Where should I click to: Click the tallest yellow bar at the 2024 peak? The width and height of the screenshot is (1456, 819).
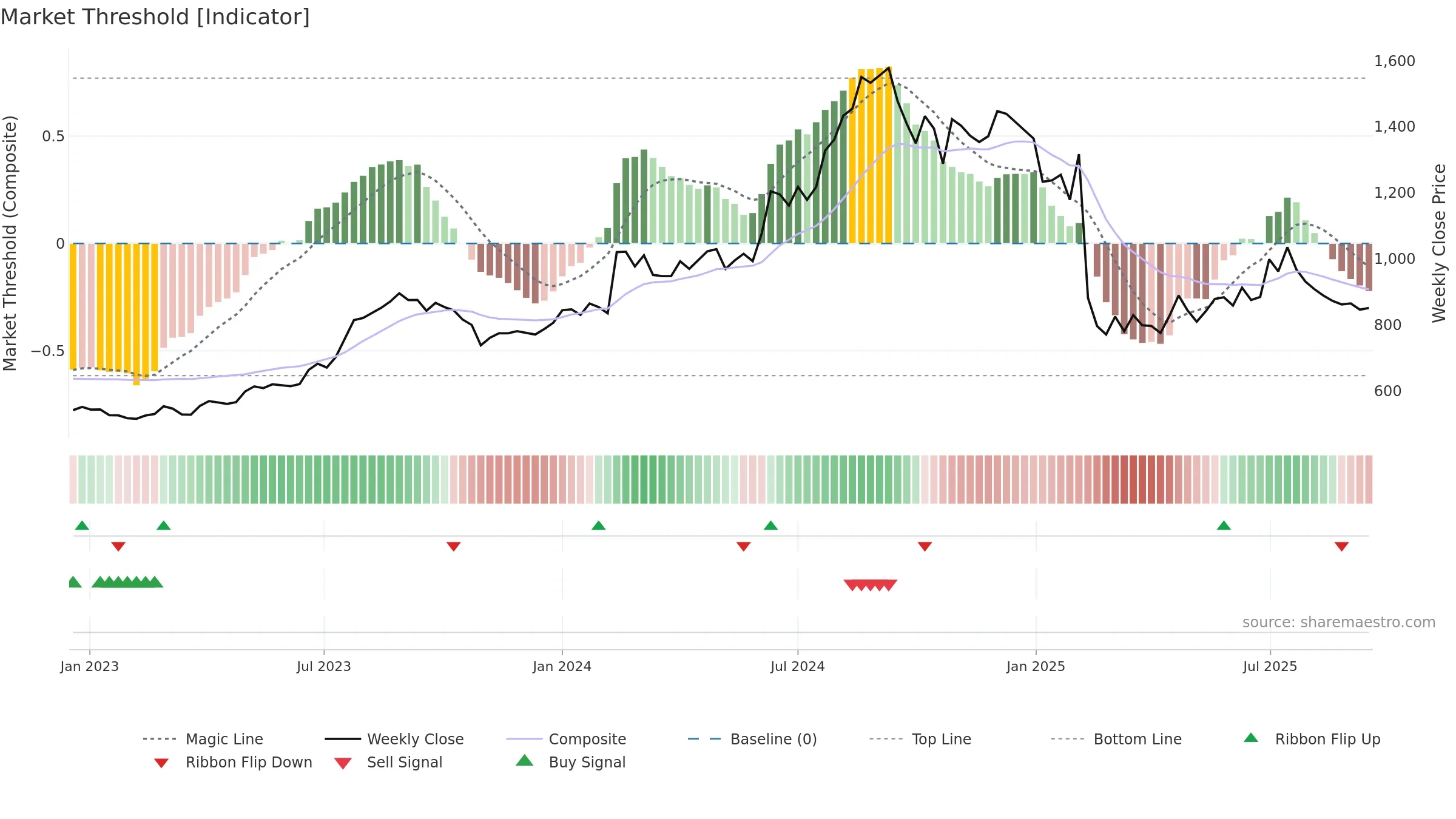click(889, 155)
